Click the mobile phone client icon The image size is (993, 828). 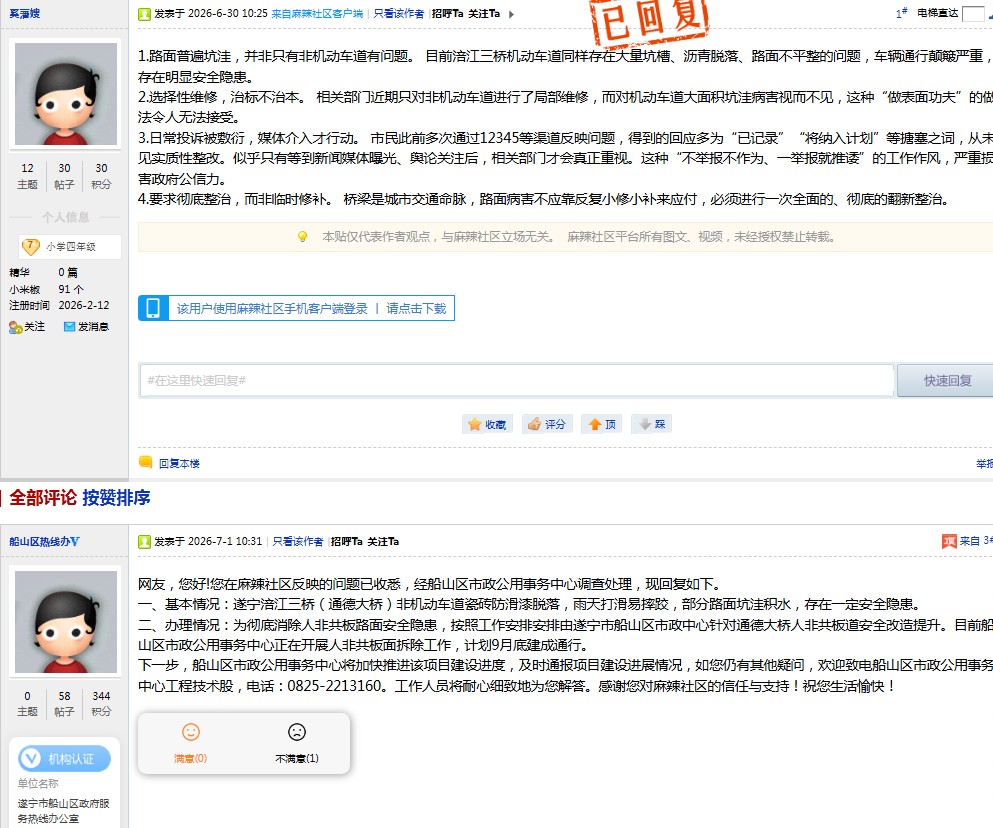[153, 309]
